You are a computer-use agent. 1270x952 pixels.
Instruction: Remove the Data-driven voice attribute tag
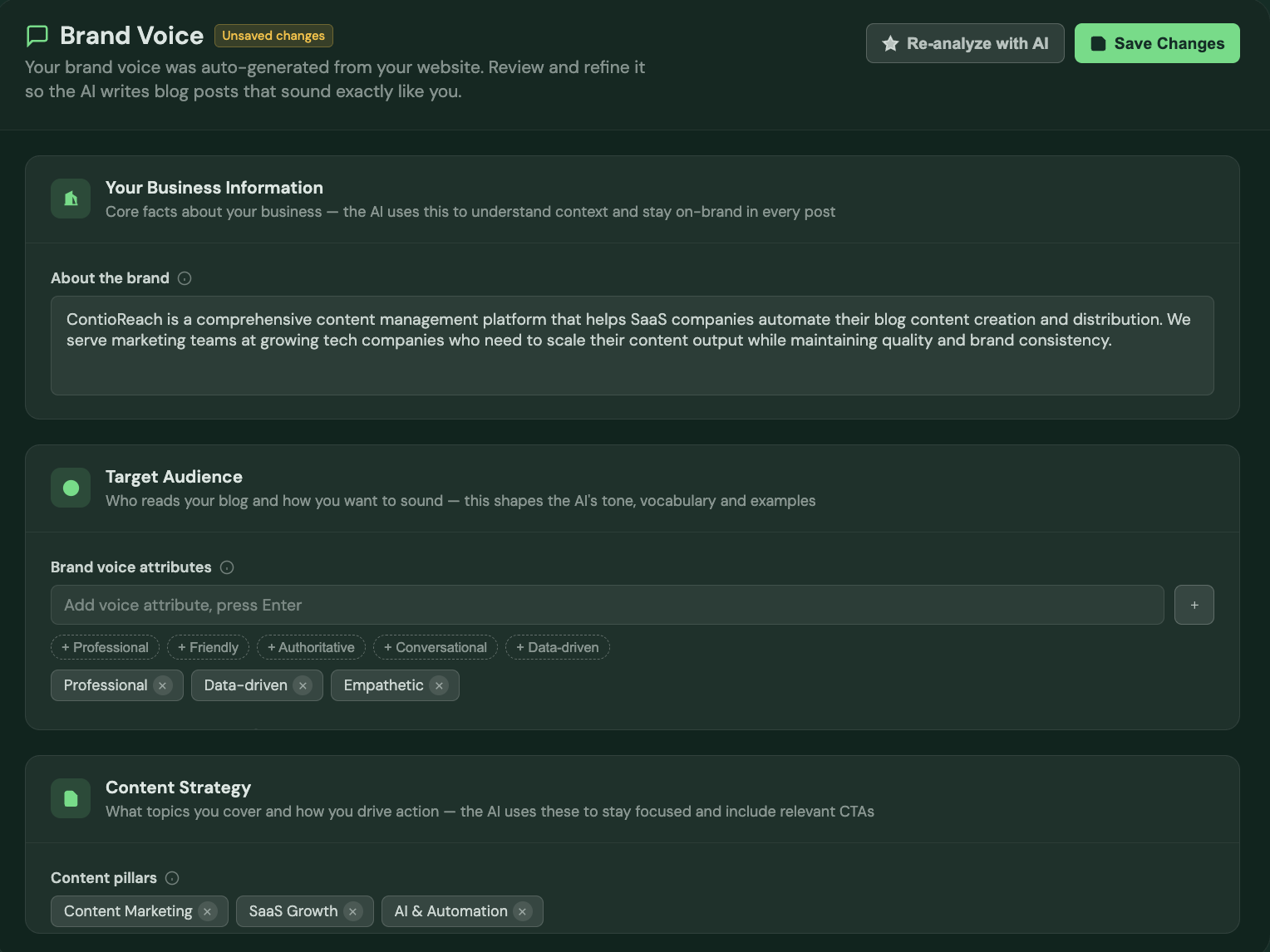point(303,685)
